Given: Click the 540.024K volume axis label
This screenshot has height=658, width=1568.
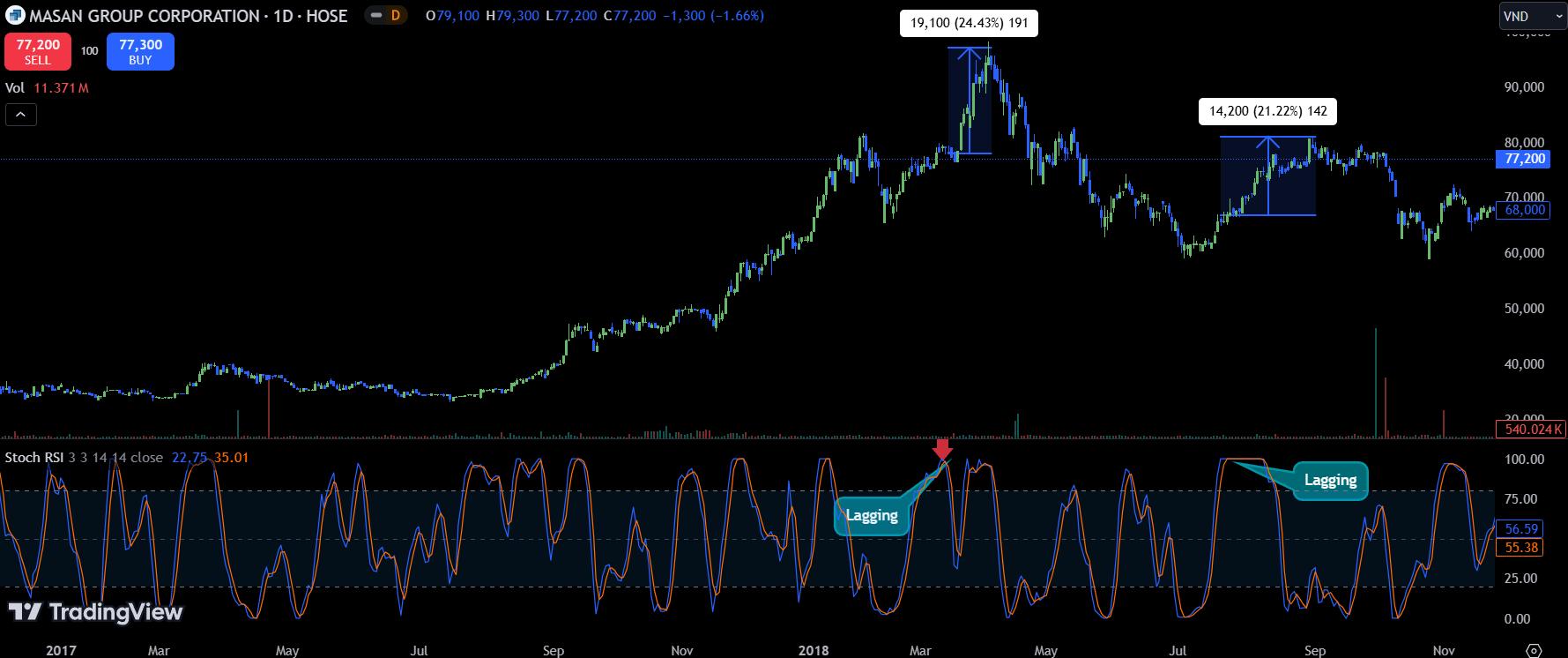Looking at the screenshot, I should pos(1531,430).
